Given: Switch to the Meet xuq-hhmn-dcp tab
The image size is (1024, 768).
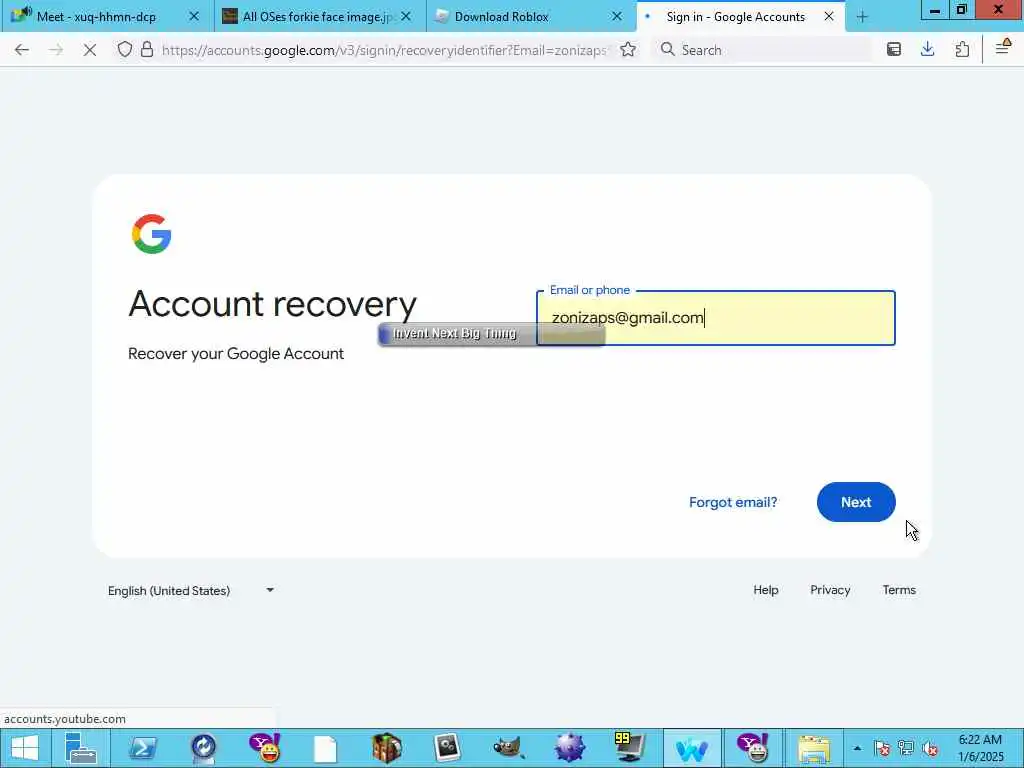Looking at the screenshot, I should 96,16.
